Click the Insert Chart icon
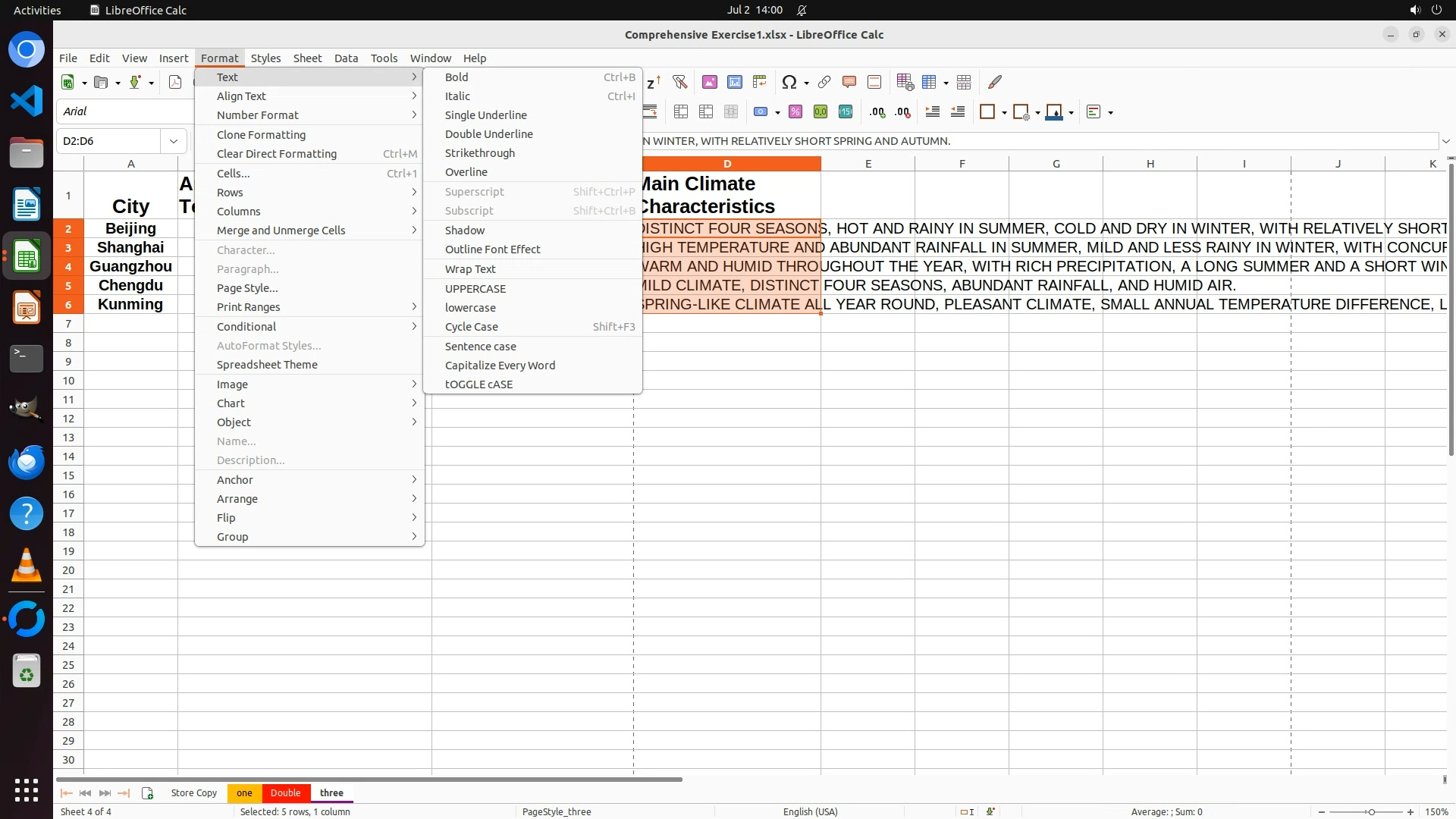This screenshot has width=1456, height=819. pyautogui.click(x=735, y=82)
